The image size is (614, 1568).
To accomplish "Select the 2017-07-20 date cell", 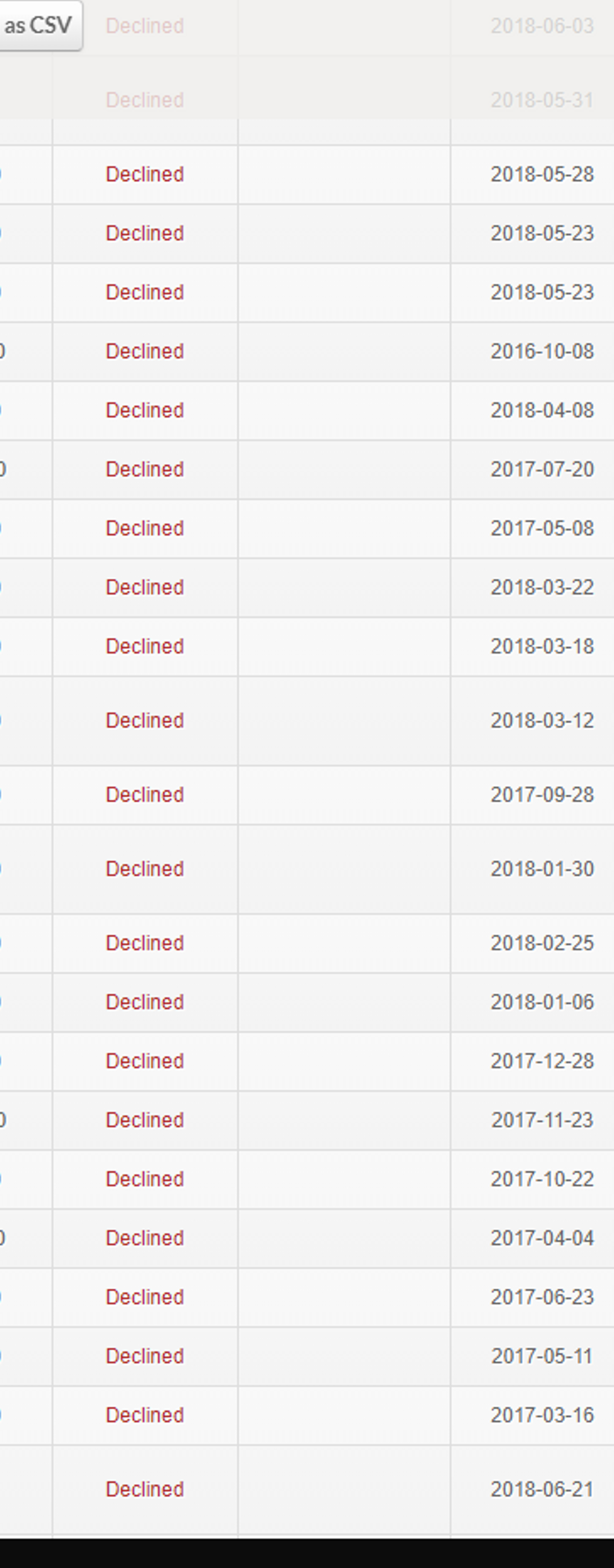I will pos(541,469).
